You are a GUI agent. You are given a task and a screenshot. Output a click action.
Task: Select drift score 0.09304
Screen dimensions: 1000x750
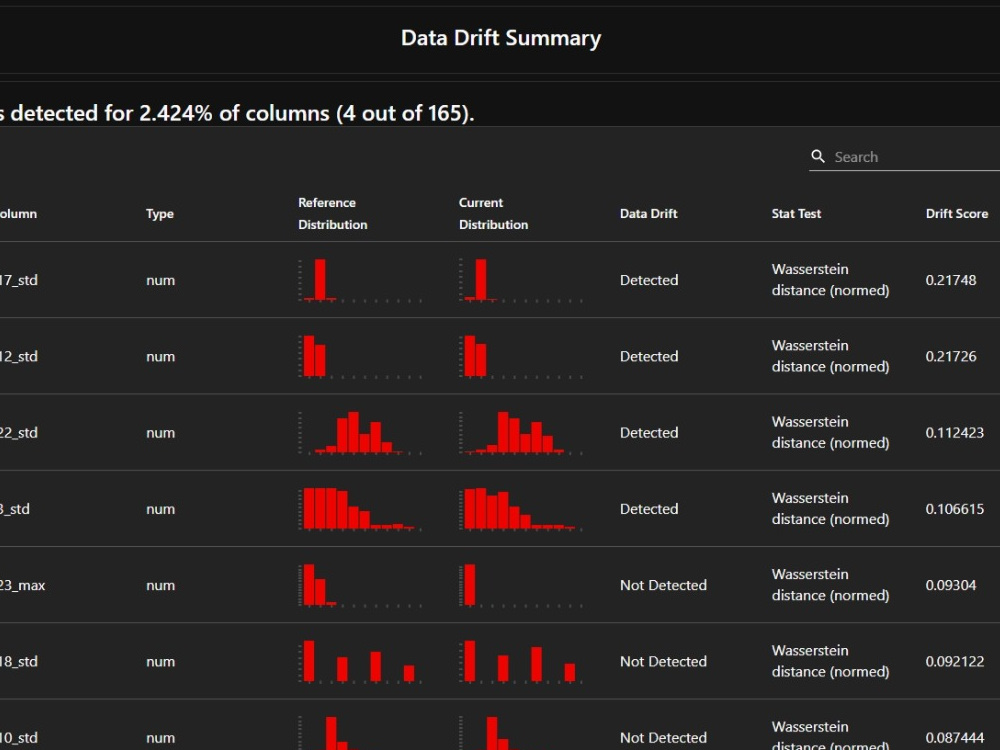tap(950, 585)
